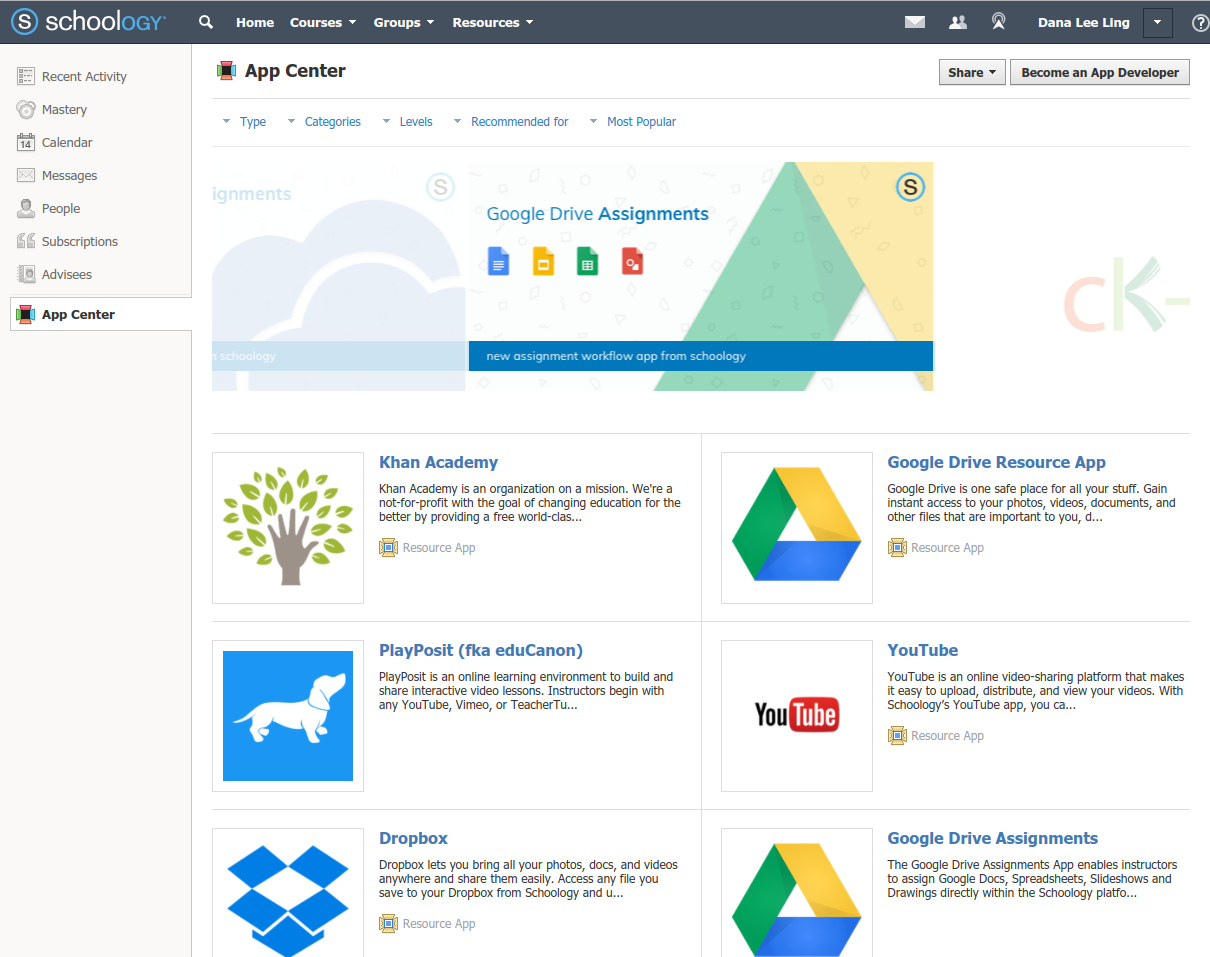The height and width of the screenshot is (957, 1210).
Task: Click 'Resource App' label under Khan Academy
Action: [439, 548]
